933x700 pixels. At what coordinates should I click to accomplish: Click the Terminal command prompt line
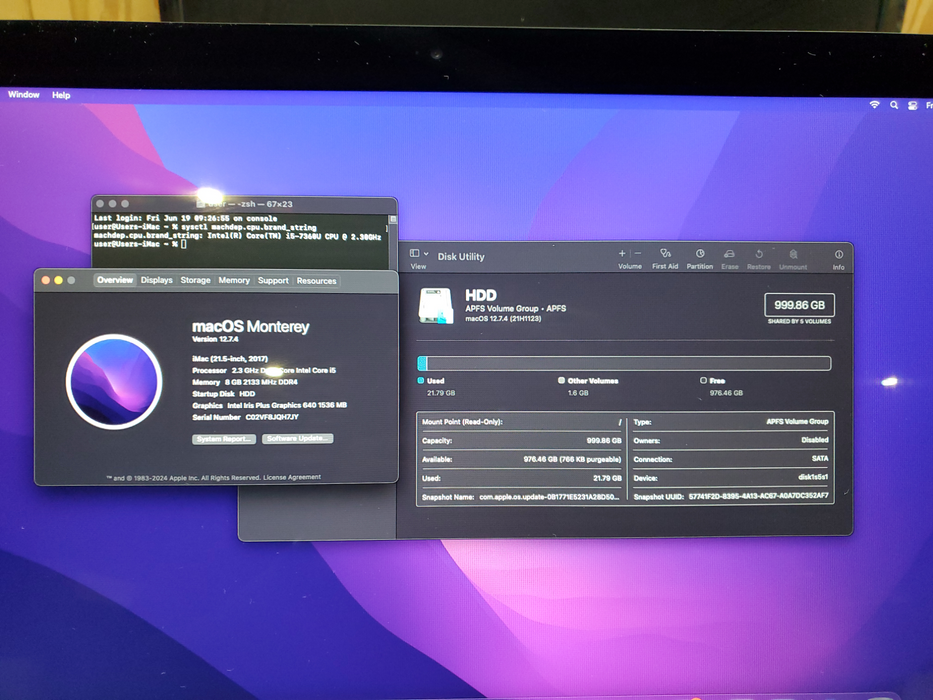140,244
